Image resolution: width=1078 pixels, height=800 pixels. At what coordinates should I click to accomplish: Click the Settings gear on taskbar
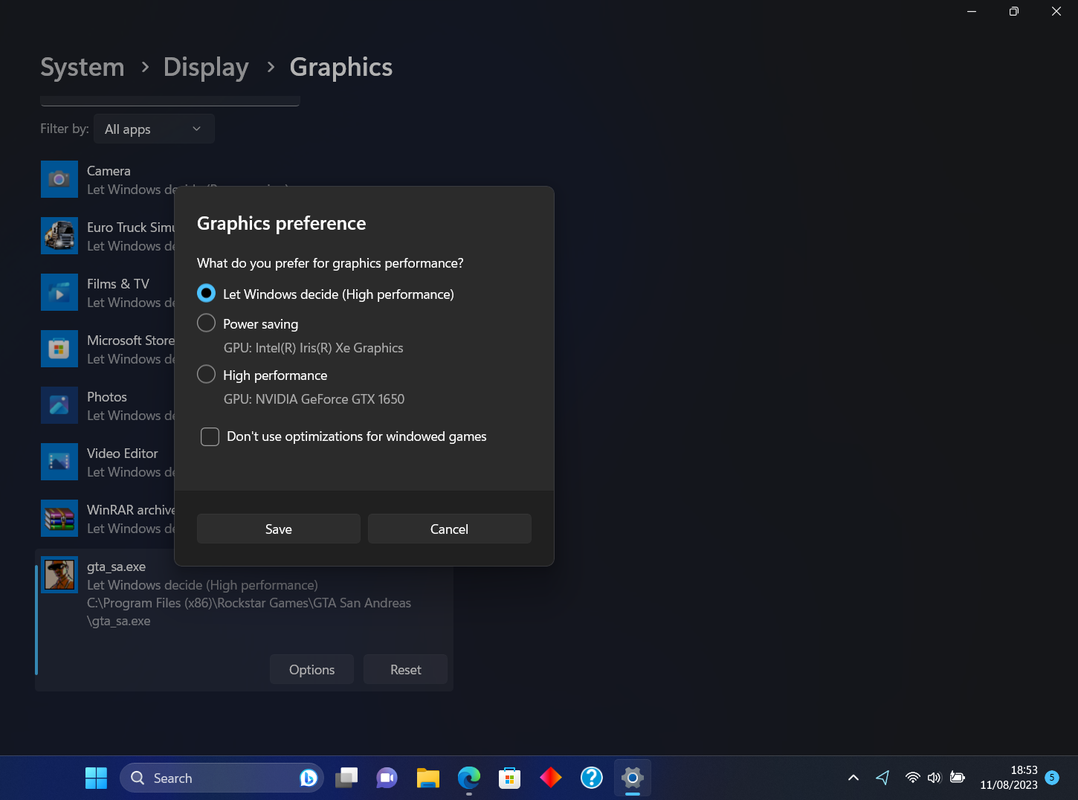[632, 778]
